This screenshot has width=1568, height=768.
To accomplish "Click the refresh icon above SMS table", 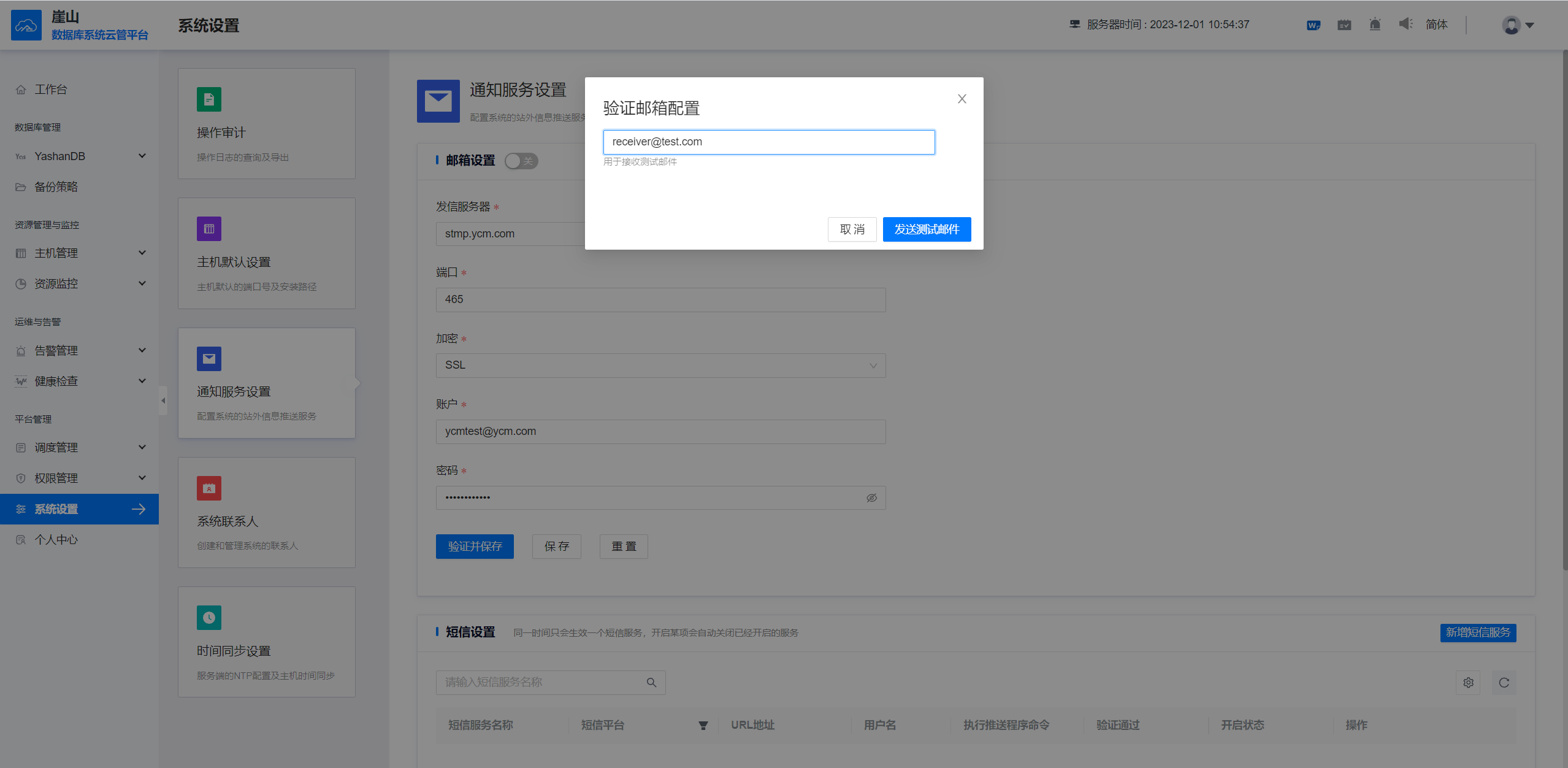I will tap(1504, 683).
